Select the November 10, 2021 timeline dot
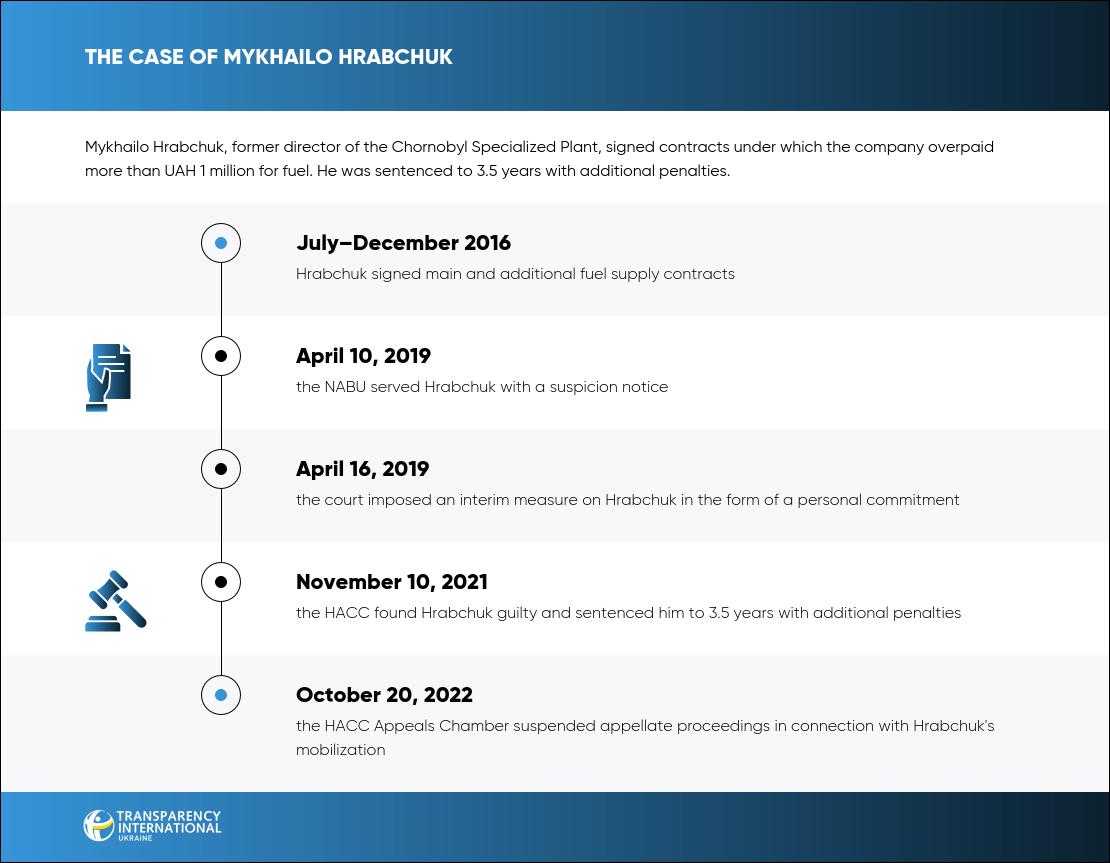 (221, 581)
